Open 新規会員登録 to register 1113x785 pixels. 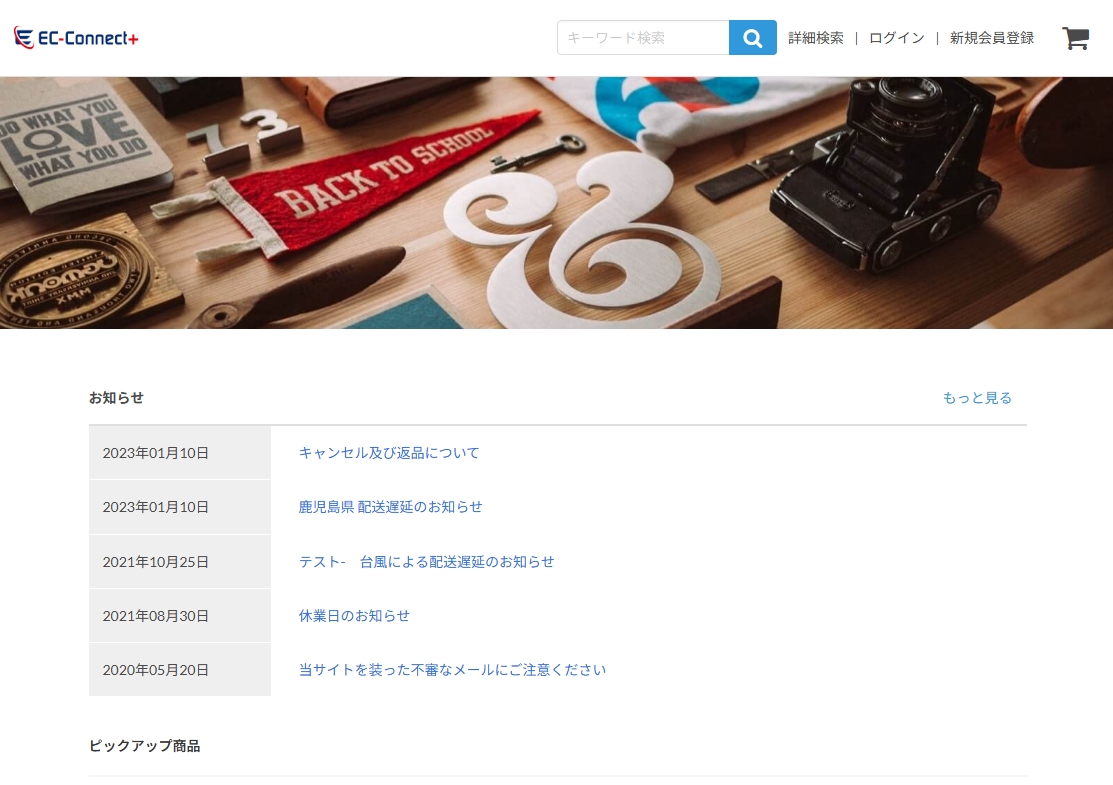(x=988, y=37)
